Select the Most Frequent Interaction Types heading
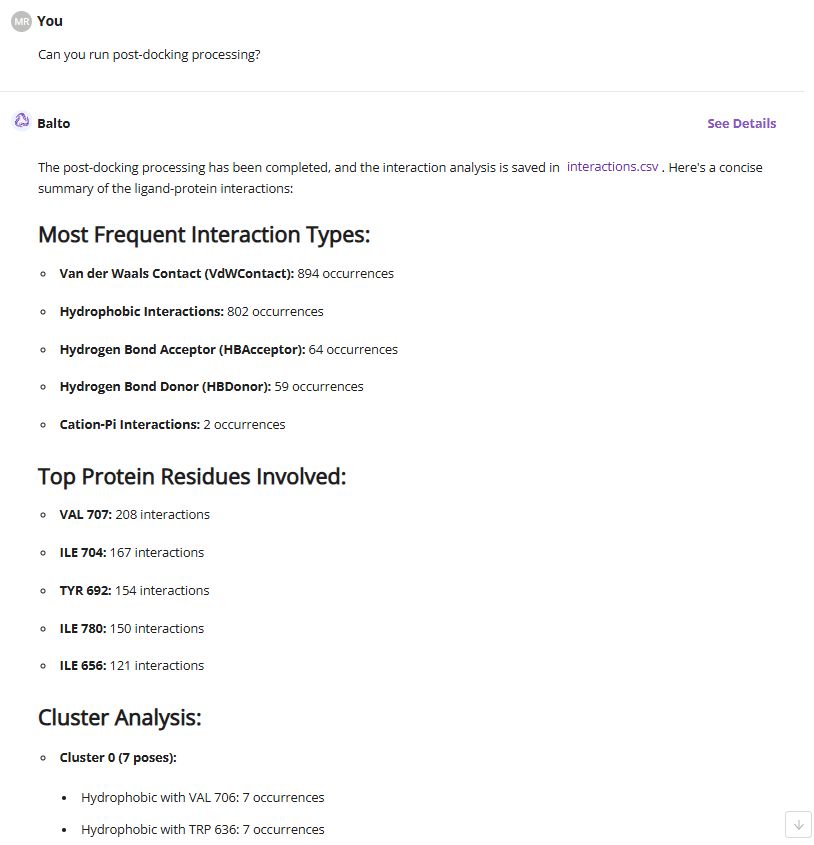 (x=204, y=235)
